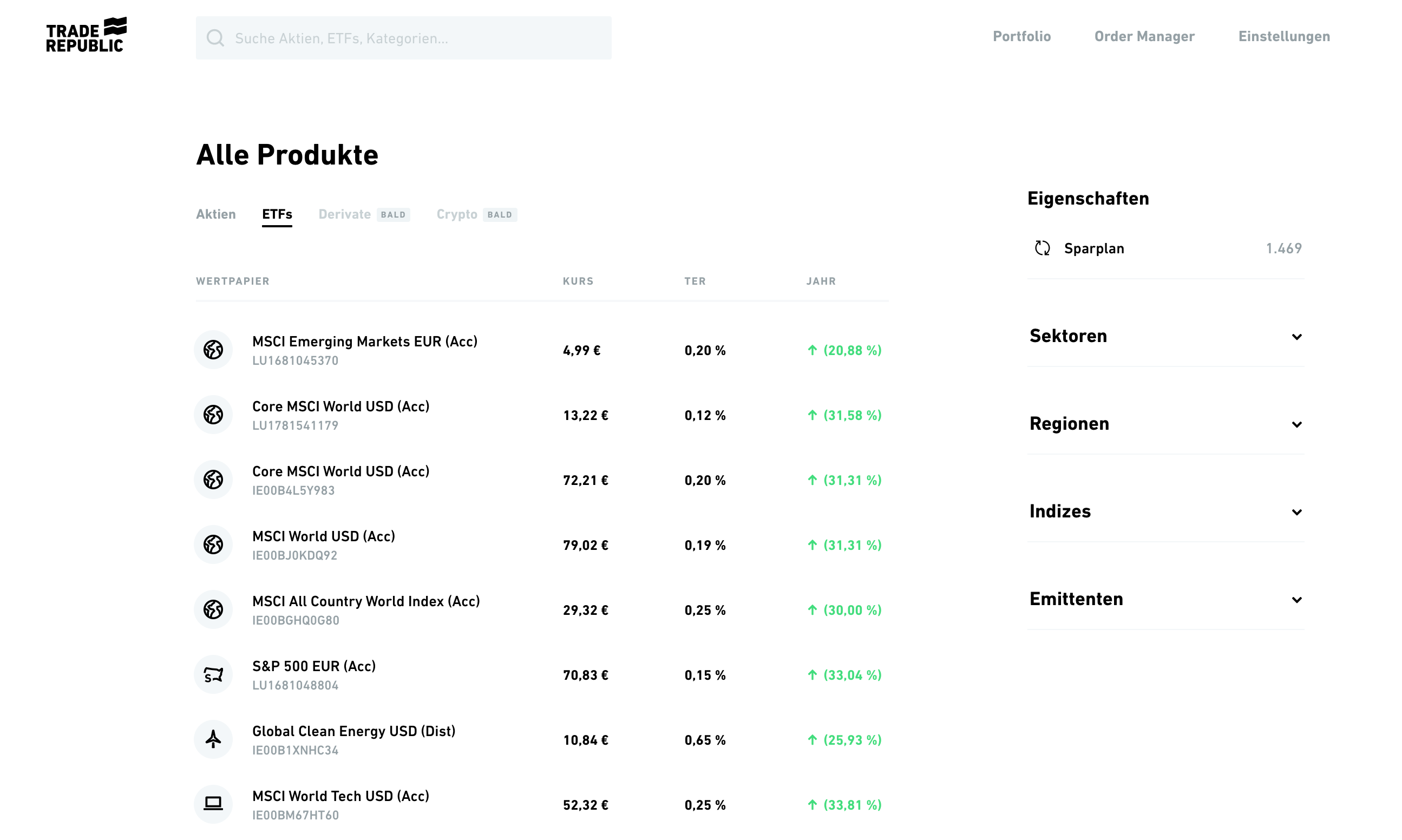Expand the Regionen filter chevron

coord(1296,424)
